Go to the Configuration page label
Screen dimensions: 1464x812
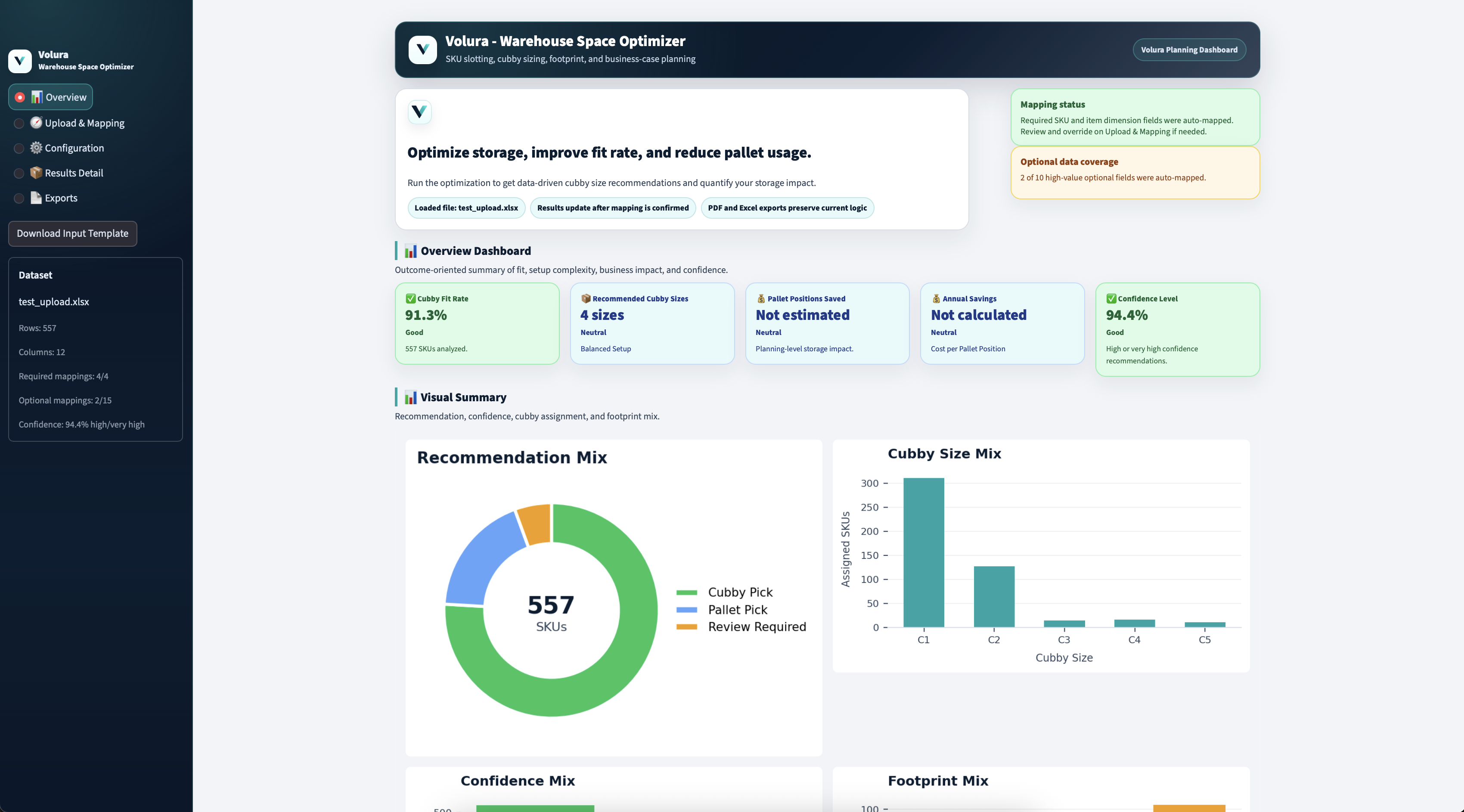(x=74, y=148)
